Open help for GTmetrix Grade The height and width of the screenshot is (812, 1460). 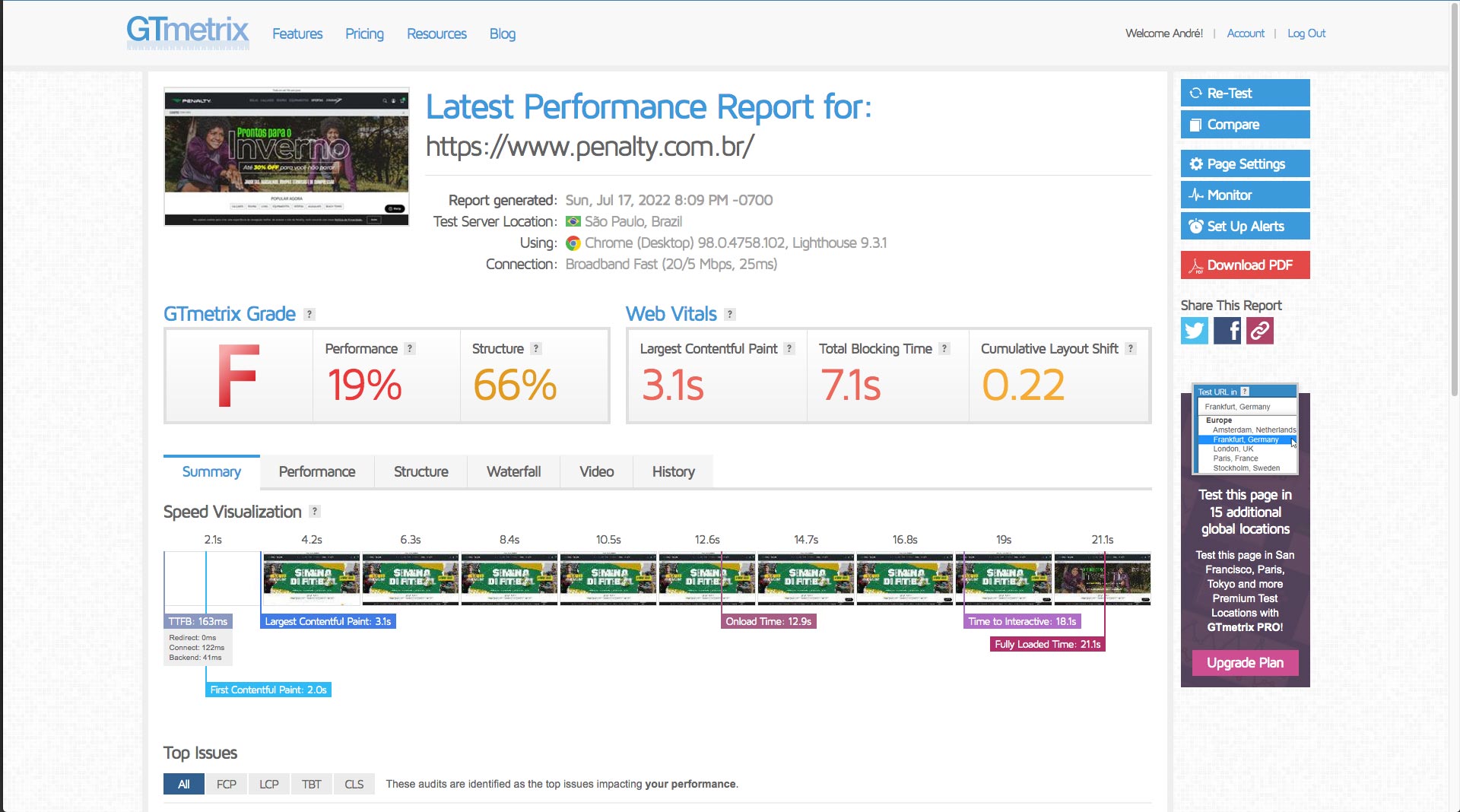click(309, 314)
